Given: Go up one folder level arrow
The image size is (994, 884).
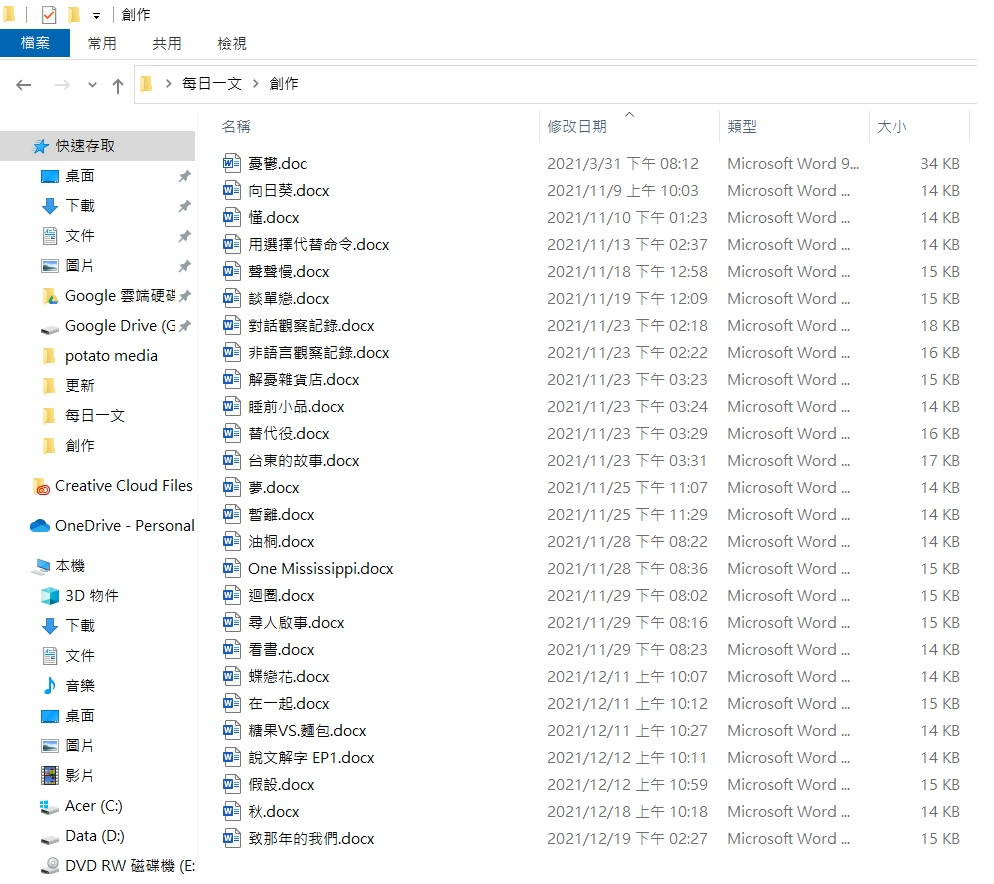Looking at the screenshot, I should [x=118, y=86].
